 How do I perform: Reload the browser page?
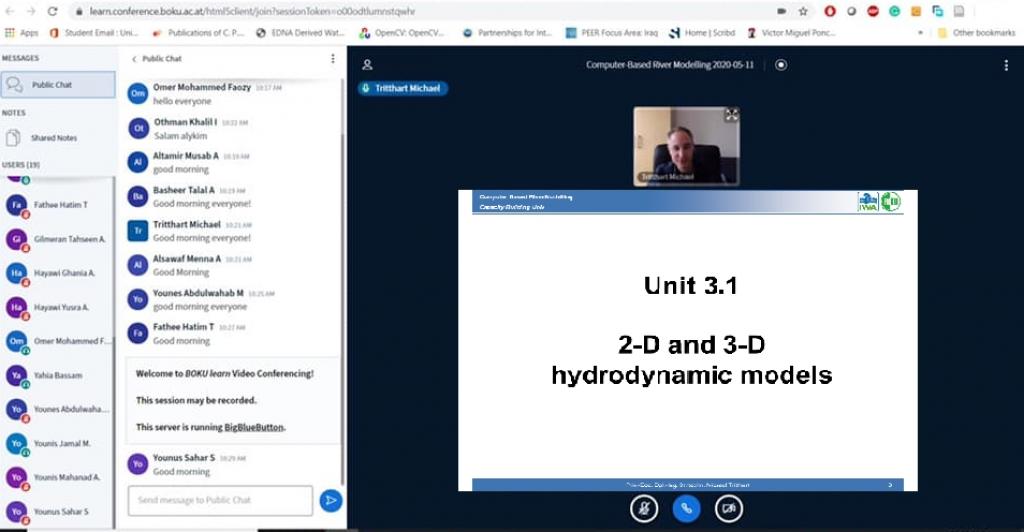(53, 11)
